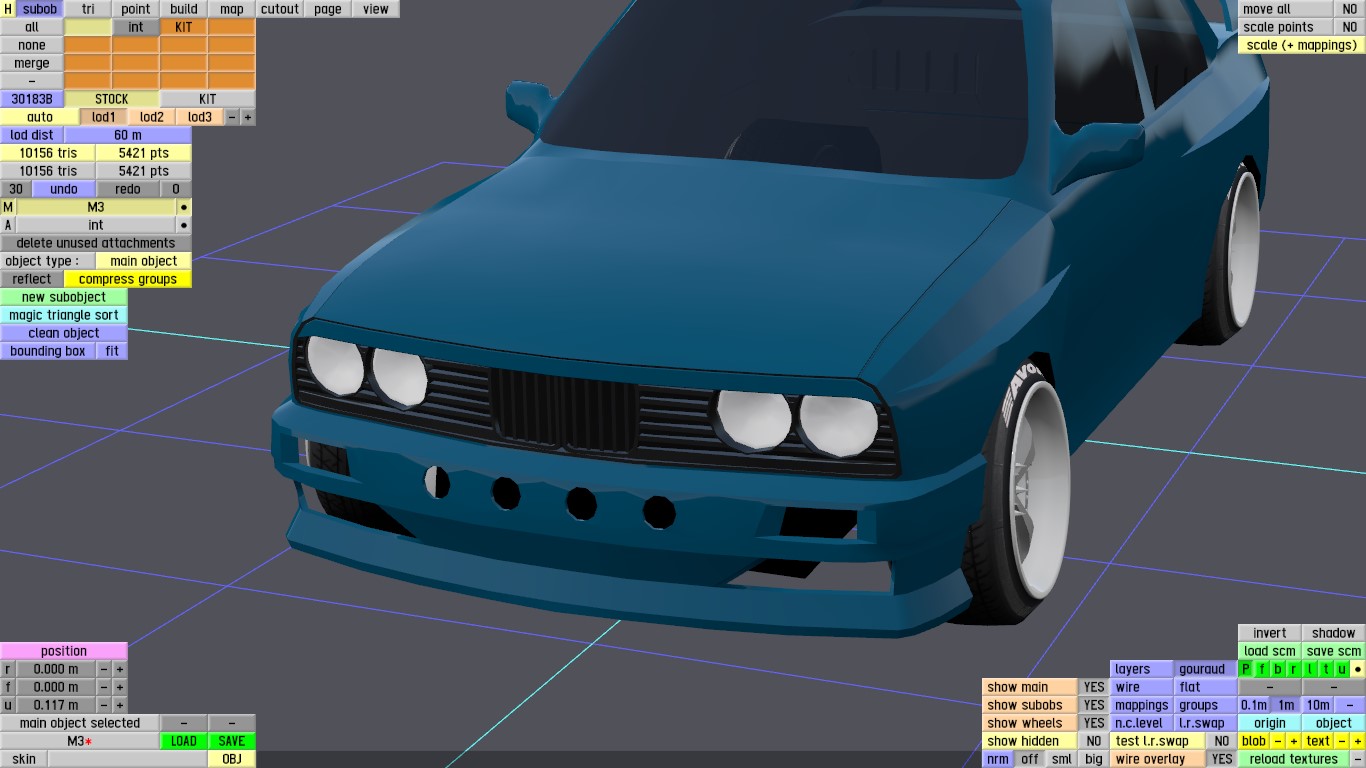Click the dot button beside the M3 field
Viewport: 1366px width, 768px height.
184,207
